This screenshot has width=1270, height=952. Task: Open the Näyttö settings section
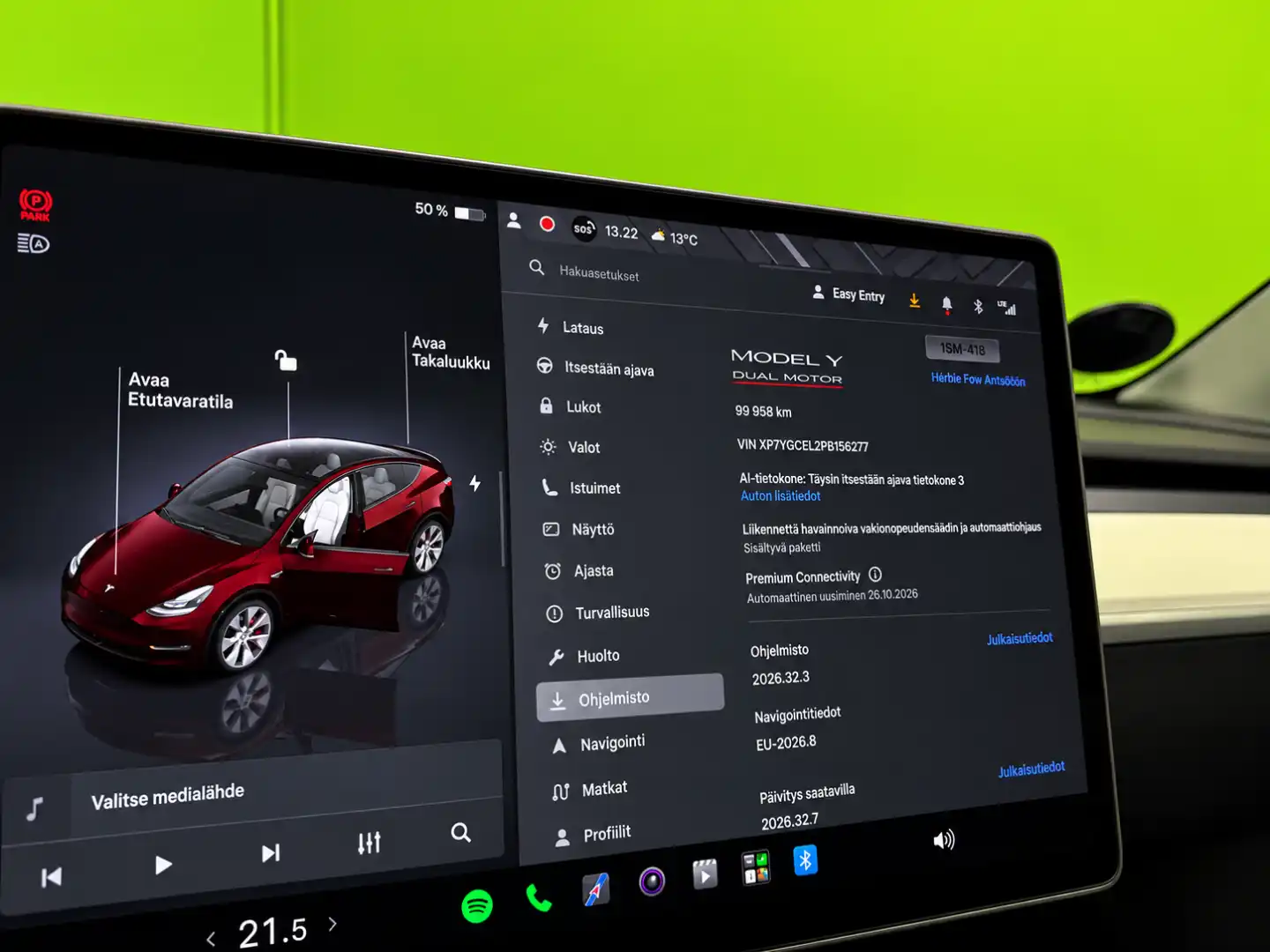click(x=579, y=529)
